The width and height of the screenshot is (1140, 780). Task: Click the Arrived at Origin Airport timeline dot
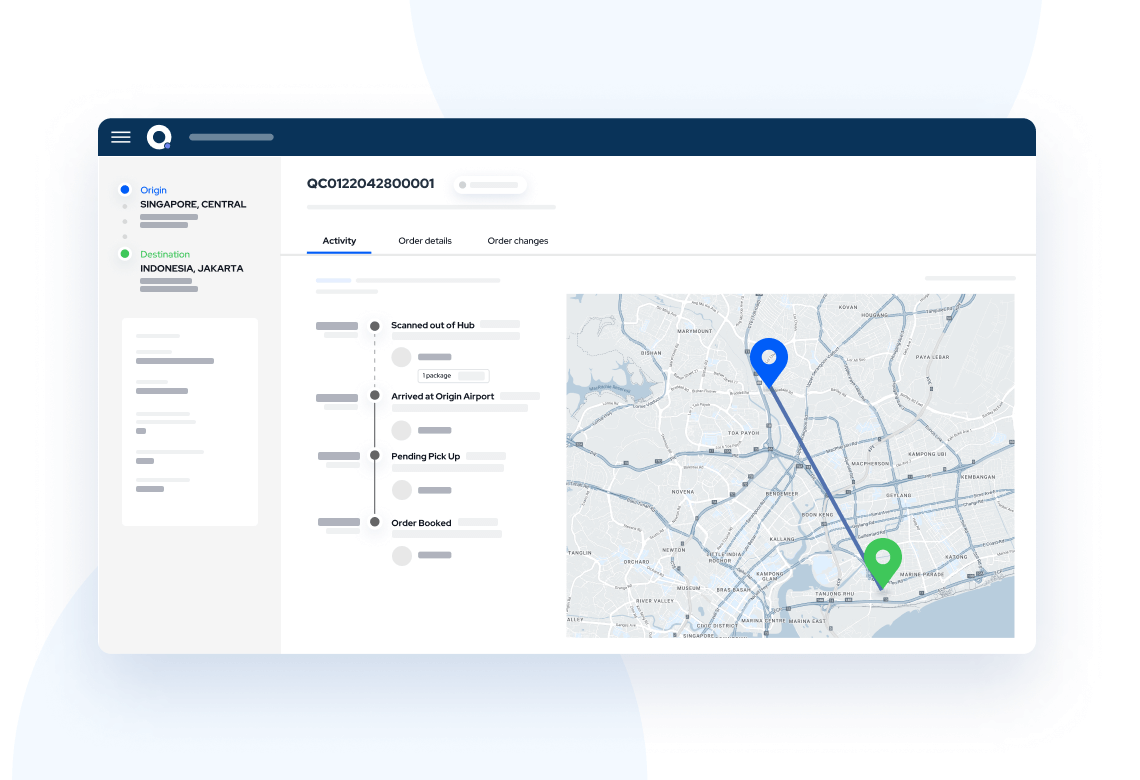374,395
